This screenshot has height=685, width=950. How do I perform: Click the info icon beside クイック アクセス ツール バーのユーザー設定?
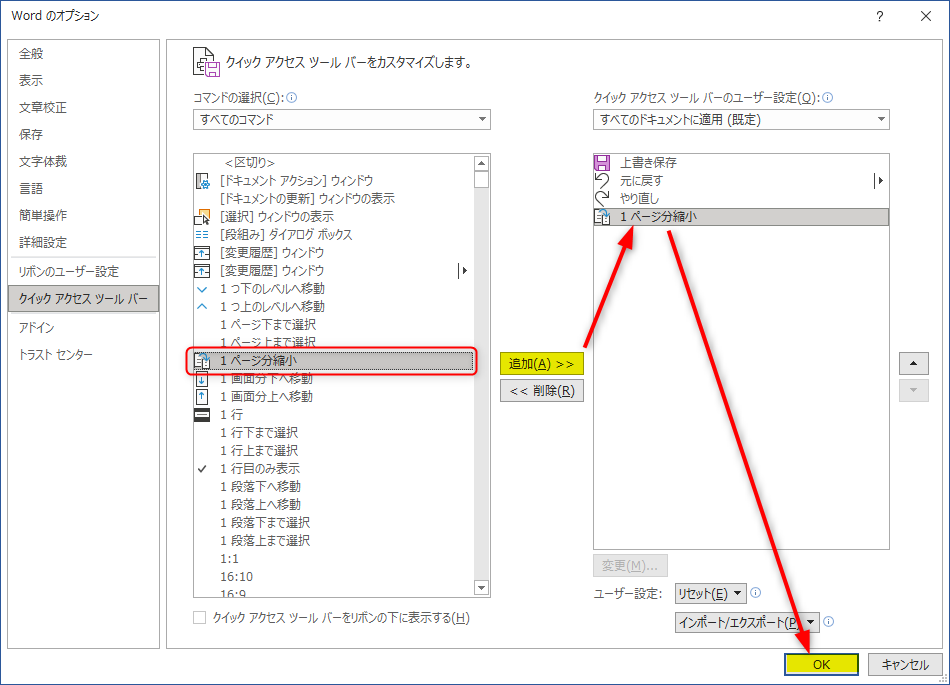[x=828, y=98]
